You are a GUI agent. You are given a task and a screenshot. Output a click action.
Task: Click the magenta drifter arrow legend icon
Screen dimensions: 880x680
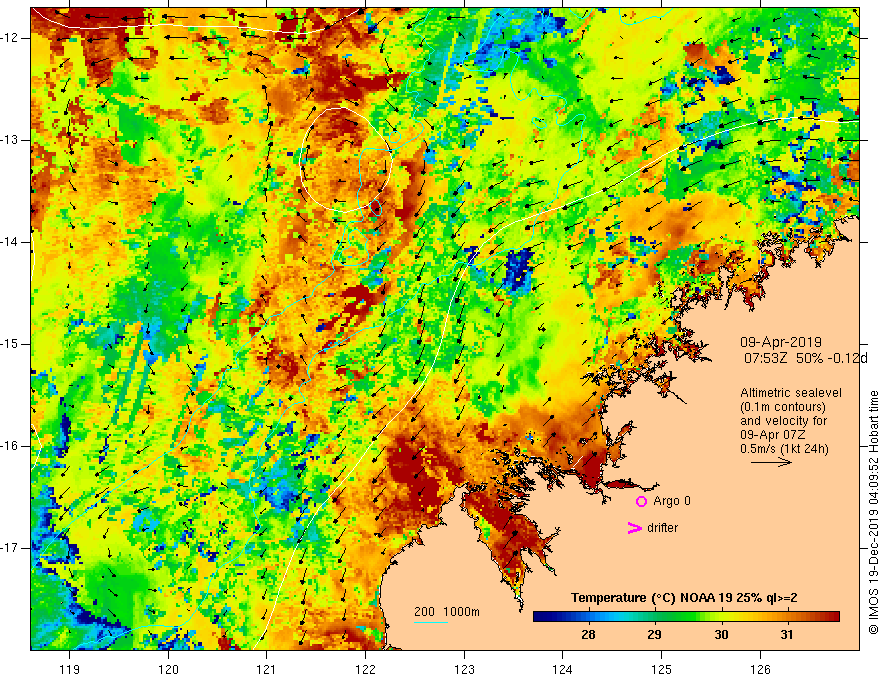coord(635,528)
